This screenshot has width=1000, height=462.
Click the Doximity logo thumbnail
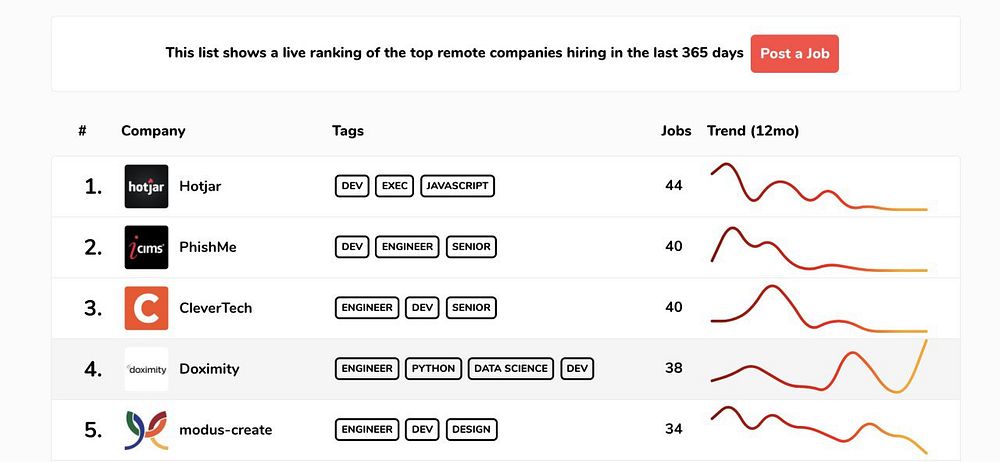coord(146,369)
